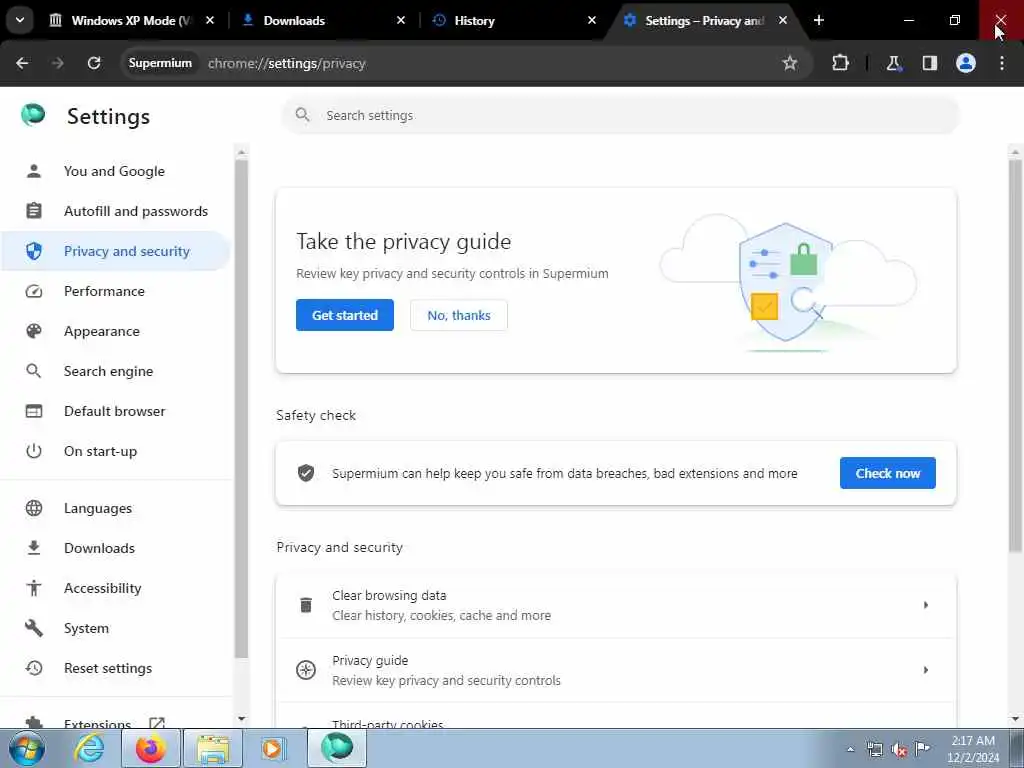Click the Search settings field
Image resolution: width=1024 pixels, height=768 pixels.
tap(620, 116)
